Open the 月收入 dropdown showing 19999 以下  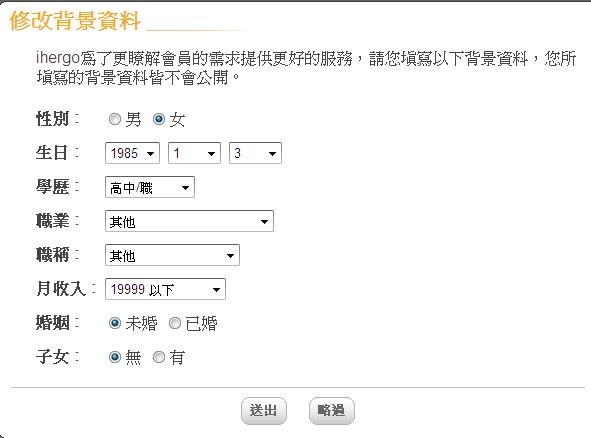tap(165, 289)
